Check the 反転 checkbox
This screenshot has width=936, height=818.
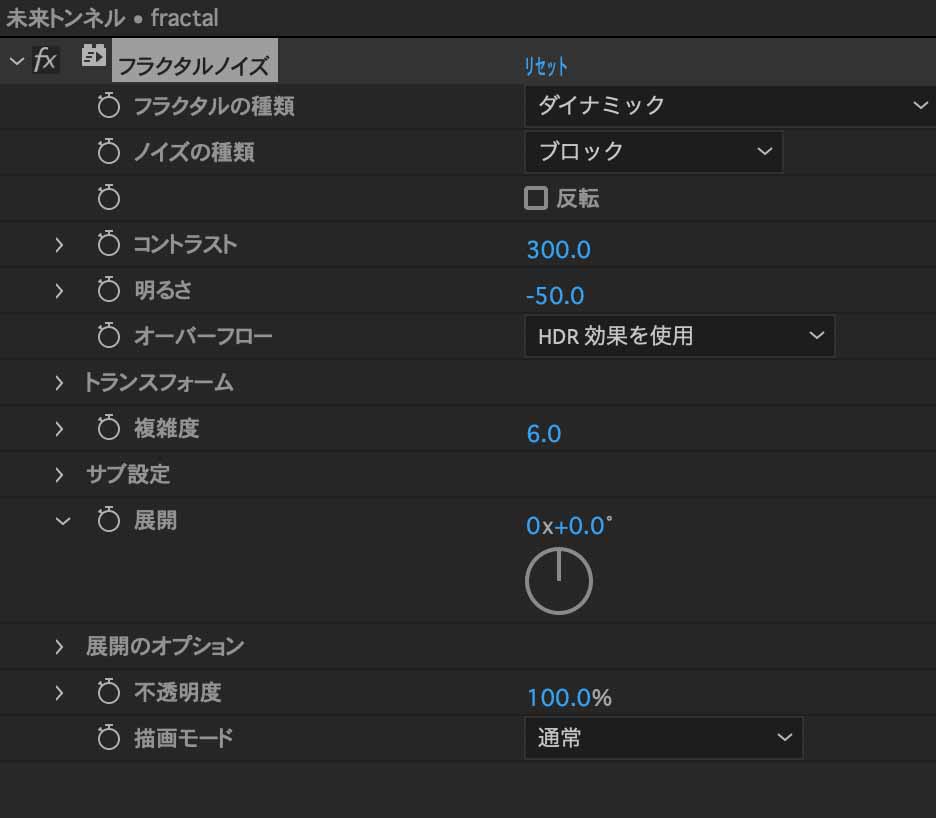tap(535, 198)
